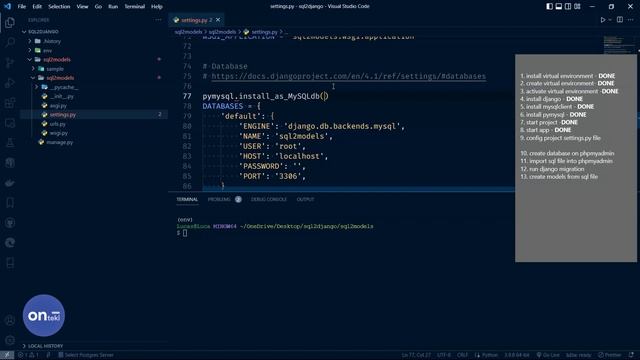
Task: Open the Help menu
Action: [157, 7]
